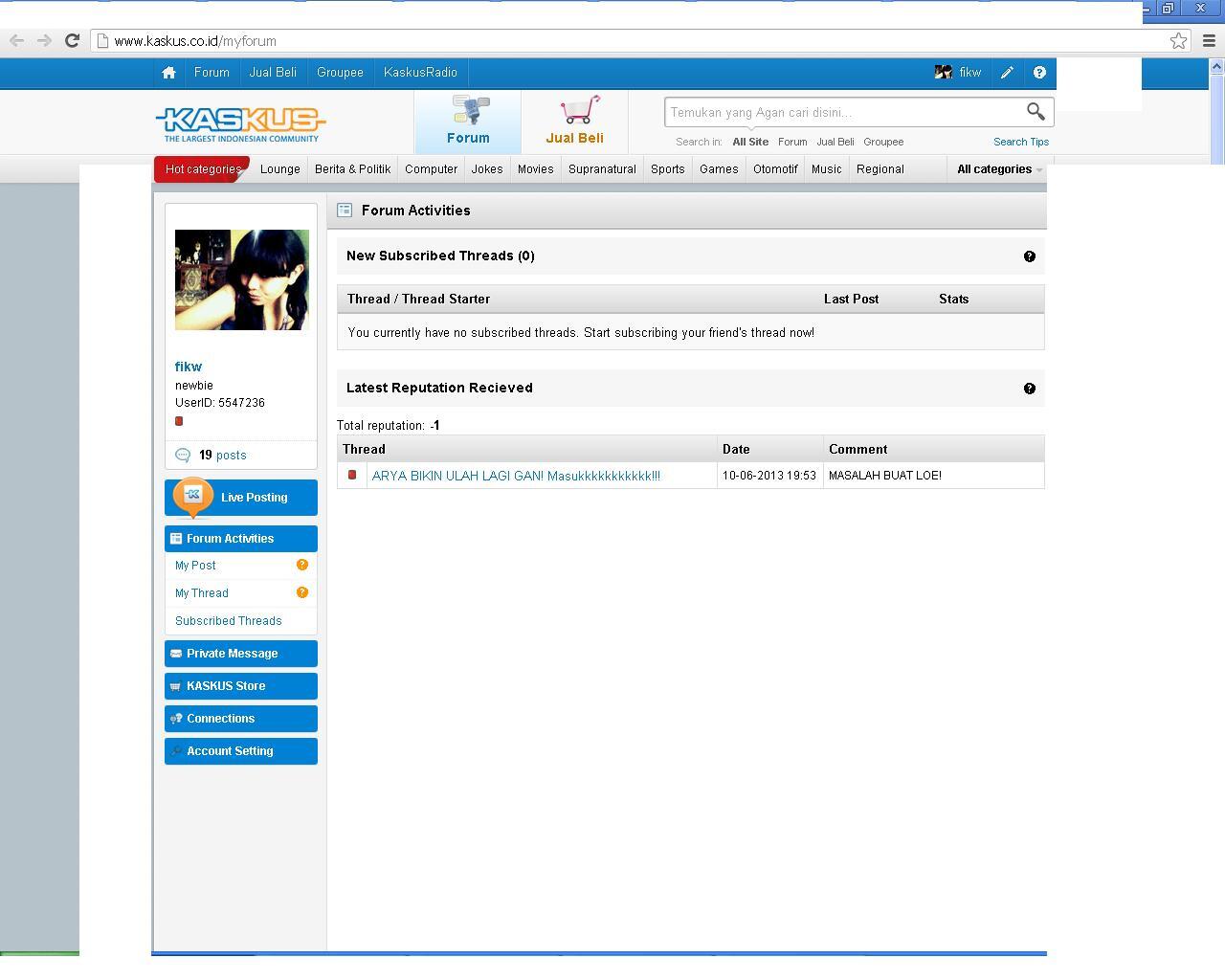Open the Lounge category

280,169
